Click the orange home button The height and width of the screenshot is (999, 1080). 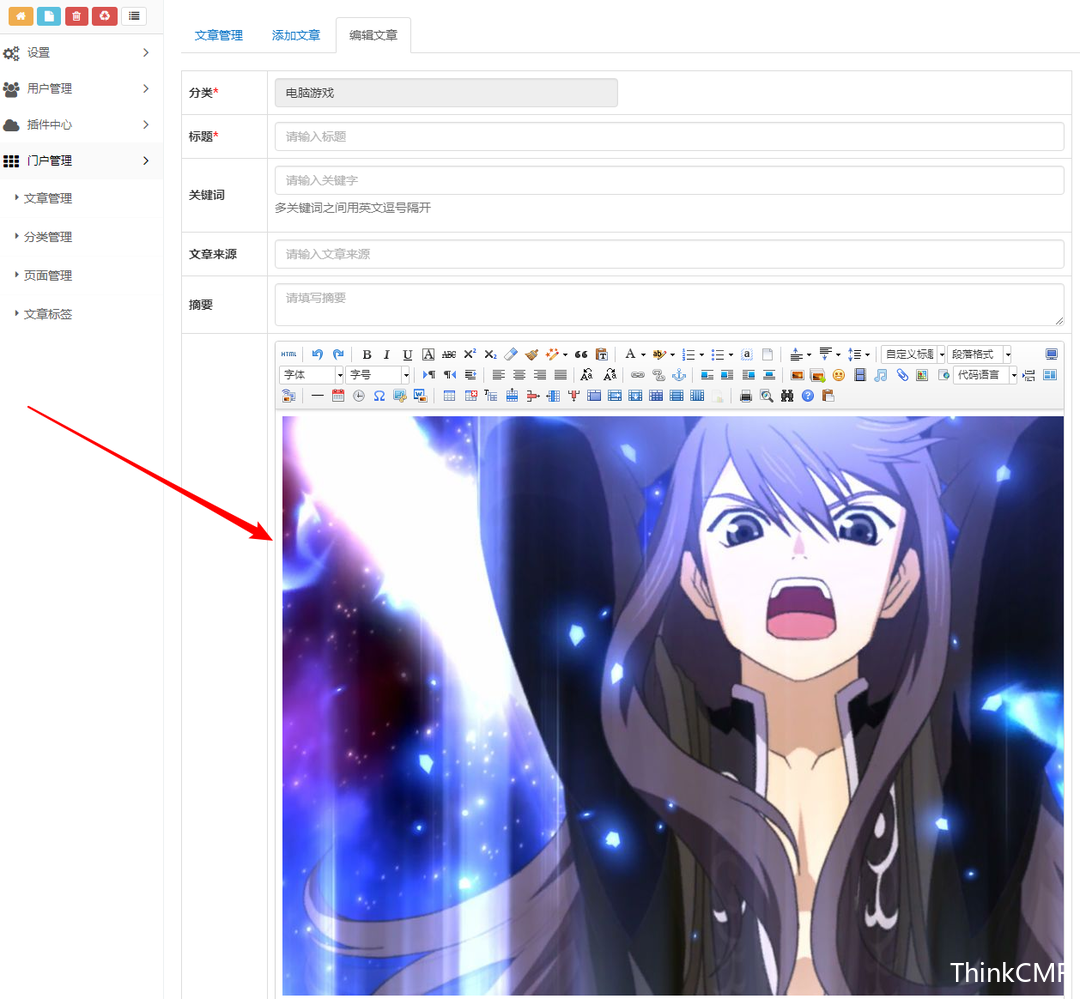click(21, 16)
